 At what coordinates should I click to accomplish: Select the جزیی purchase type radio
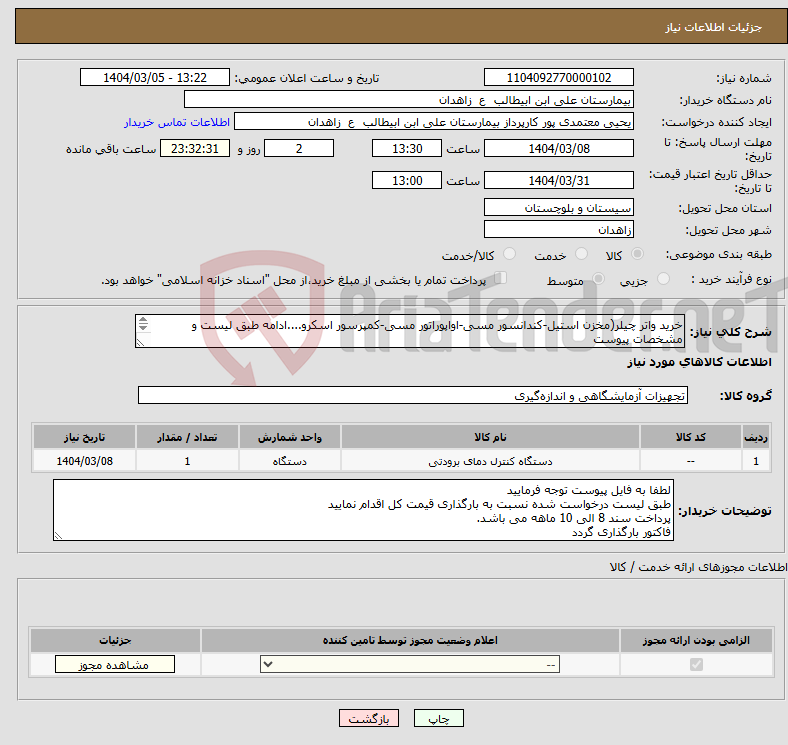coord(663,278)
